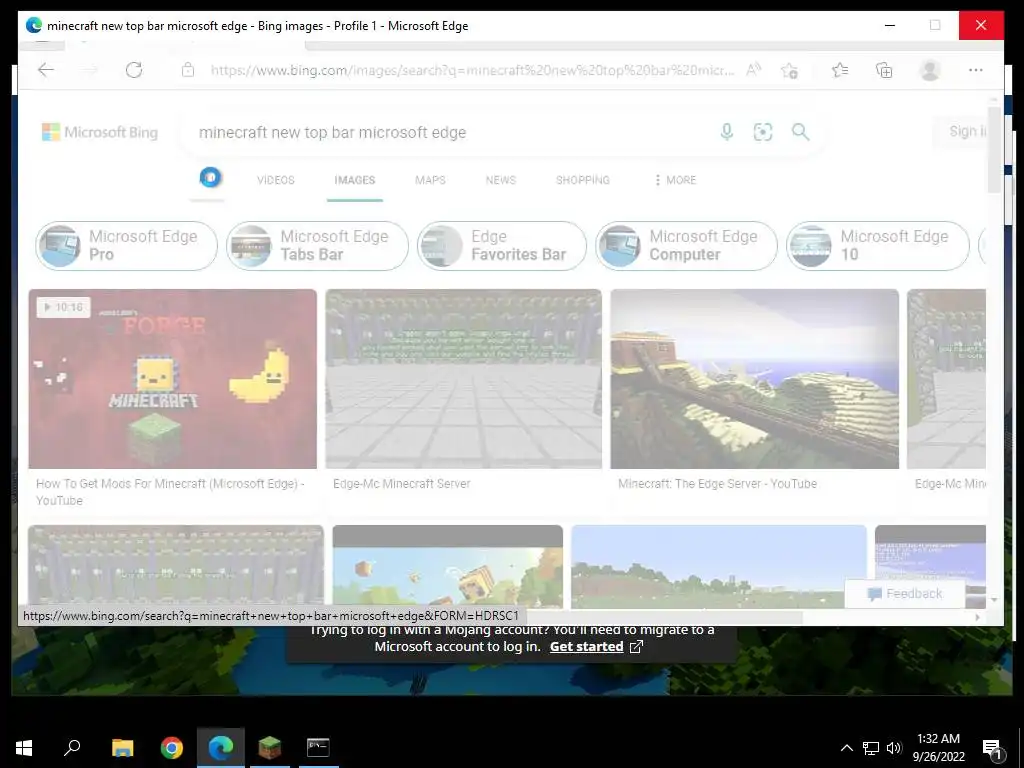Open Minecraft The Edge Server landscape image

click(x=754, y=379)
